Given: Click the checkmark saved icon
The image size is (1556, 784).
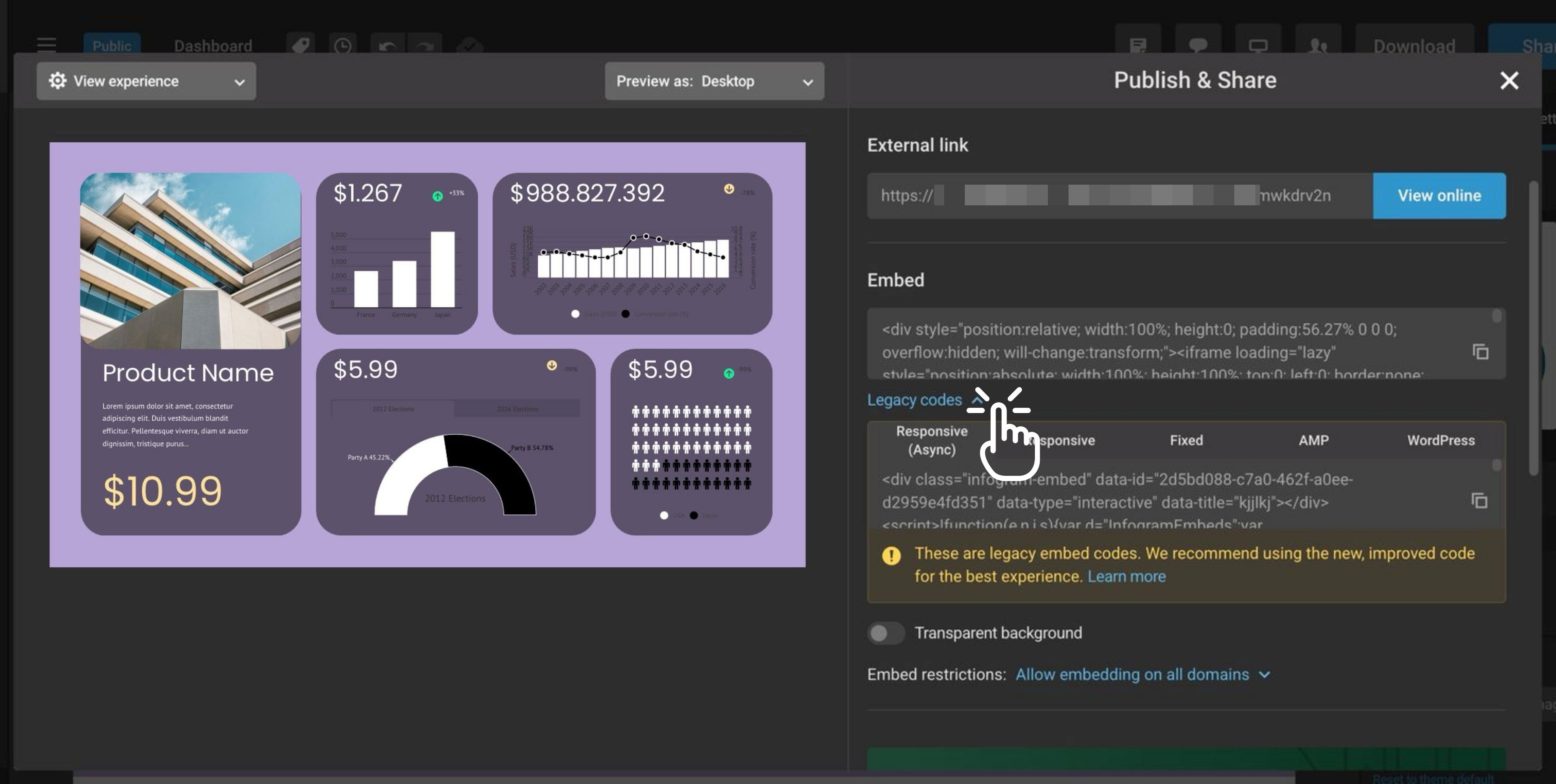Looking at the screenshot, I should 469,46.
